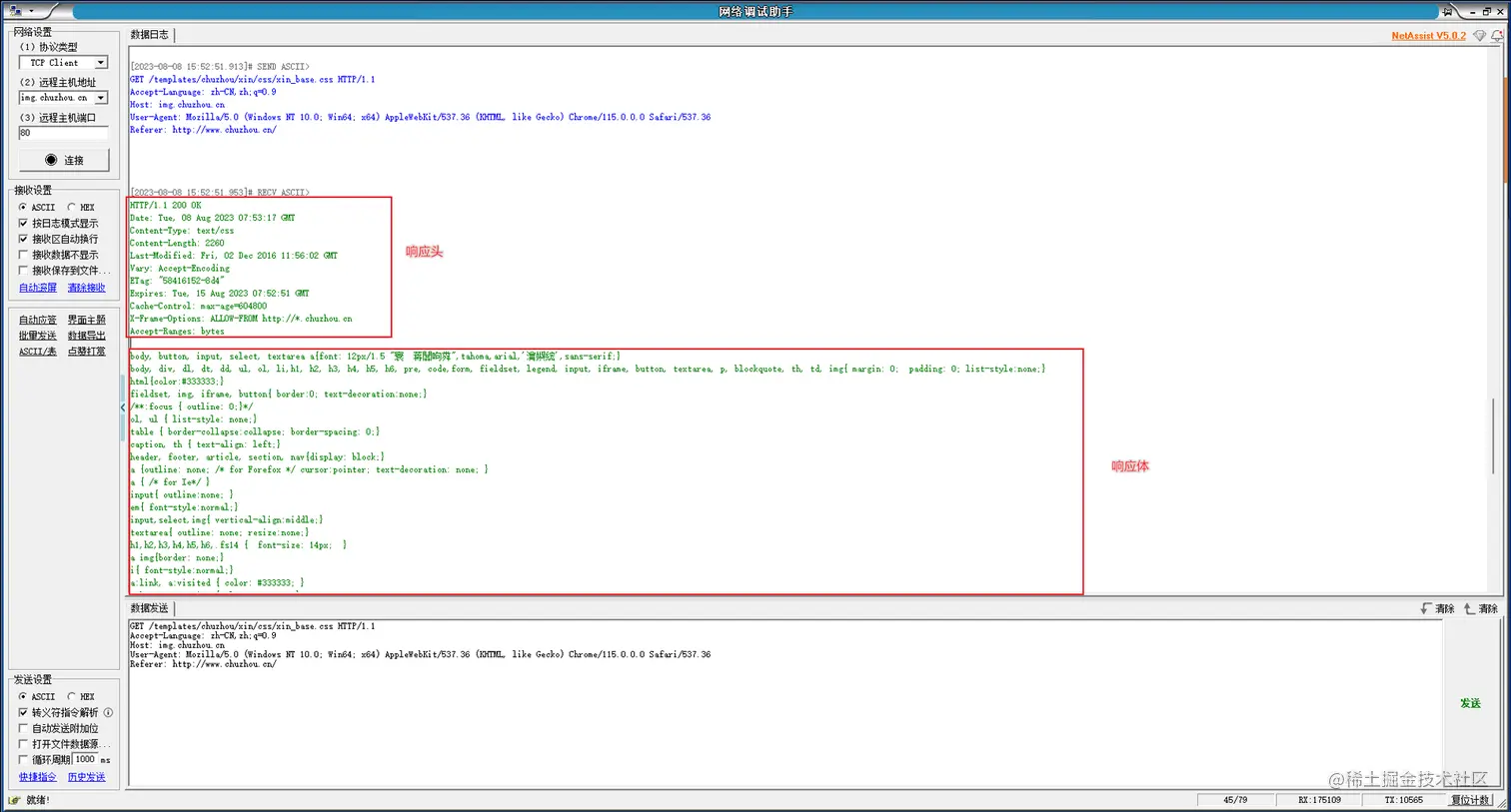Enable 自动发送附加位 checkbox

(23, 728)
